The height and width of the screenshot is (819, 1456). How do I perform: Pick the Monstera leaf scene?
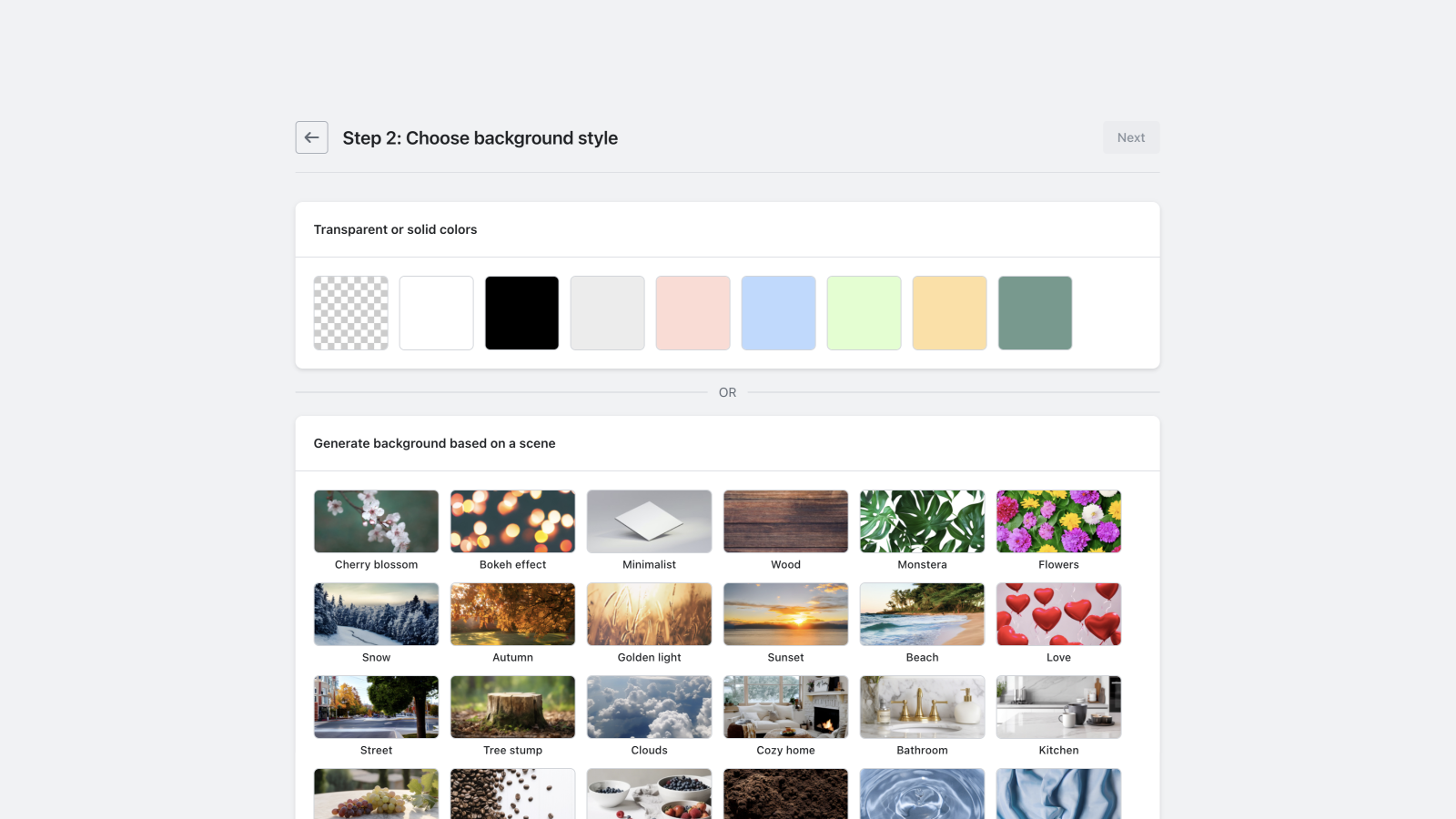coord(923,521)
